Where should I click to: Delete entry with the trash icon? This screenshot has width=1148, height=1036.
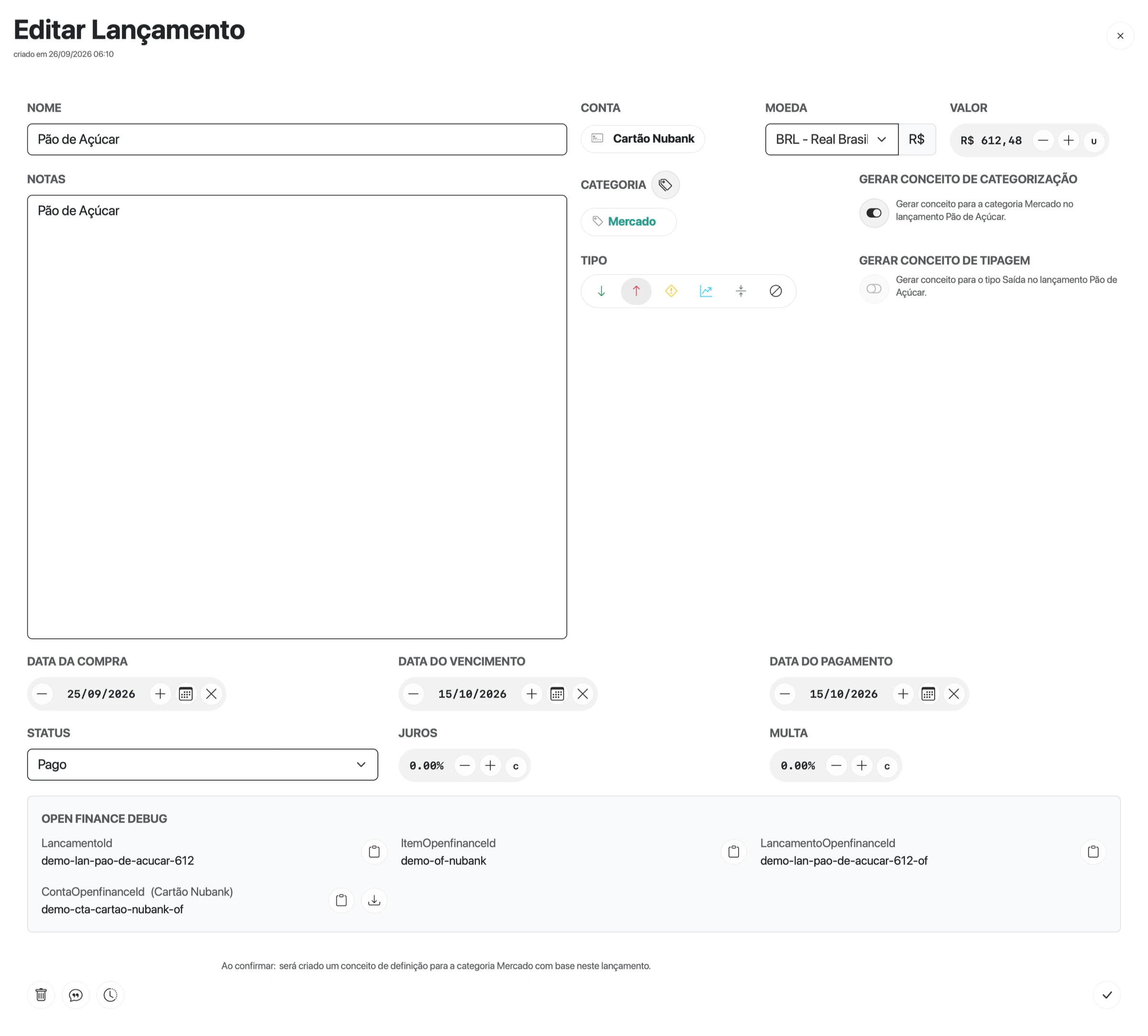[x=41, y=994]
